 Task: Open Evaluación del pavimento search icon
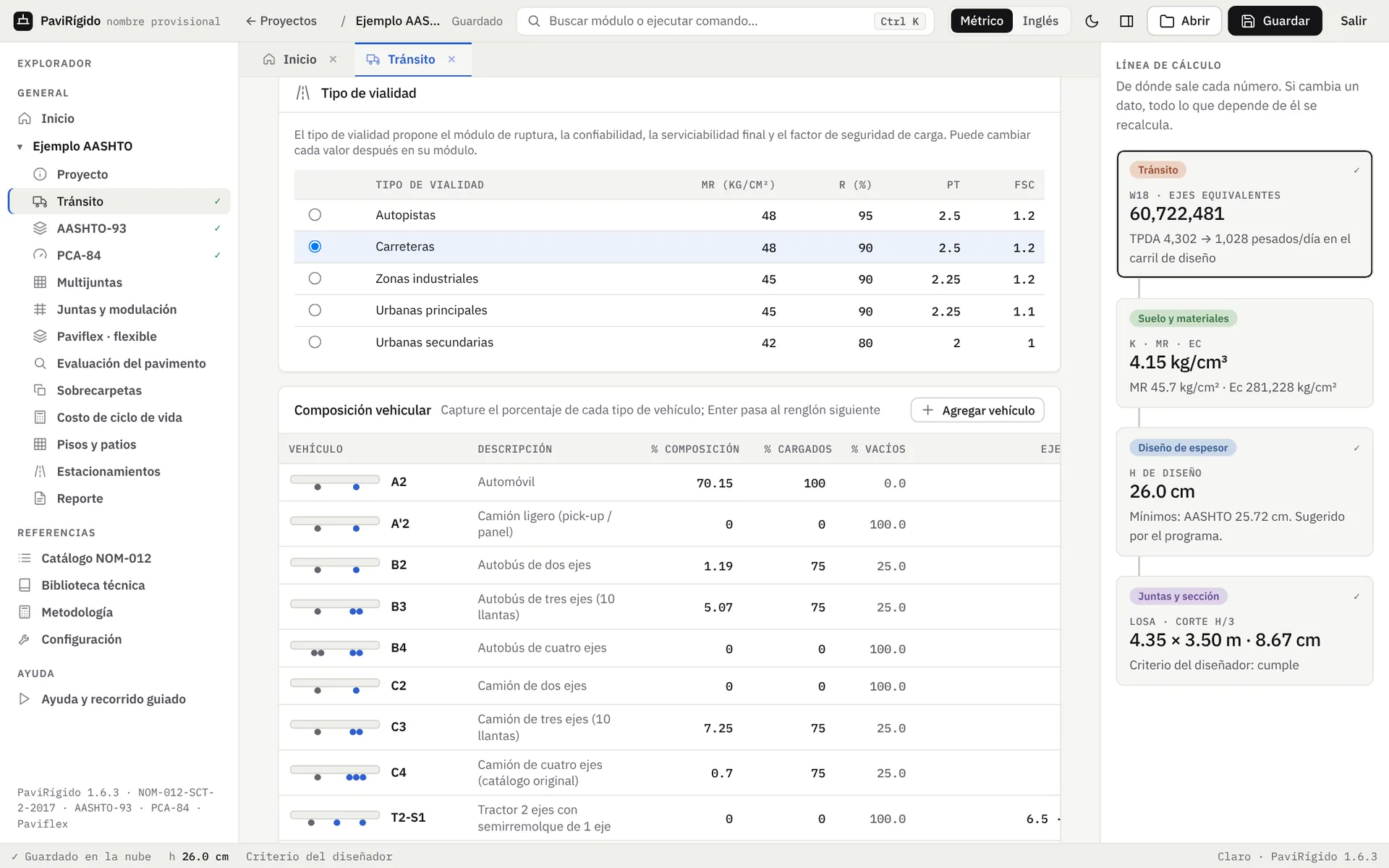tap(41, 363)
